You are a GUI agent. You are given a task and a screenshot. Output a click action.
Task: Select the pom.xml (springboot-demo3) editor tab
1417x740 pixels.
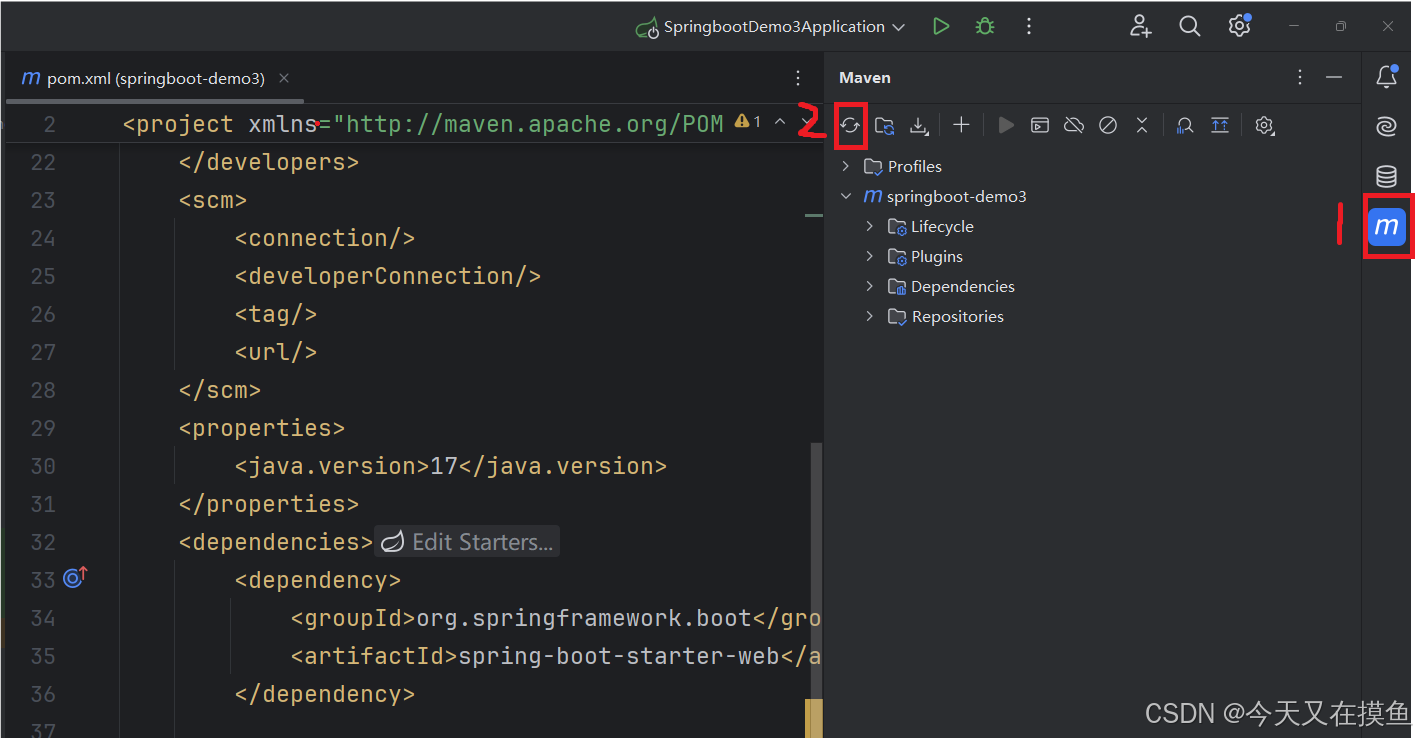click(155, 78)
